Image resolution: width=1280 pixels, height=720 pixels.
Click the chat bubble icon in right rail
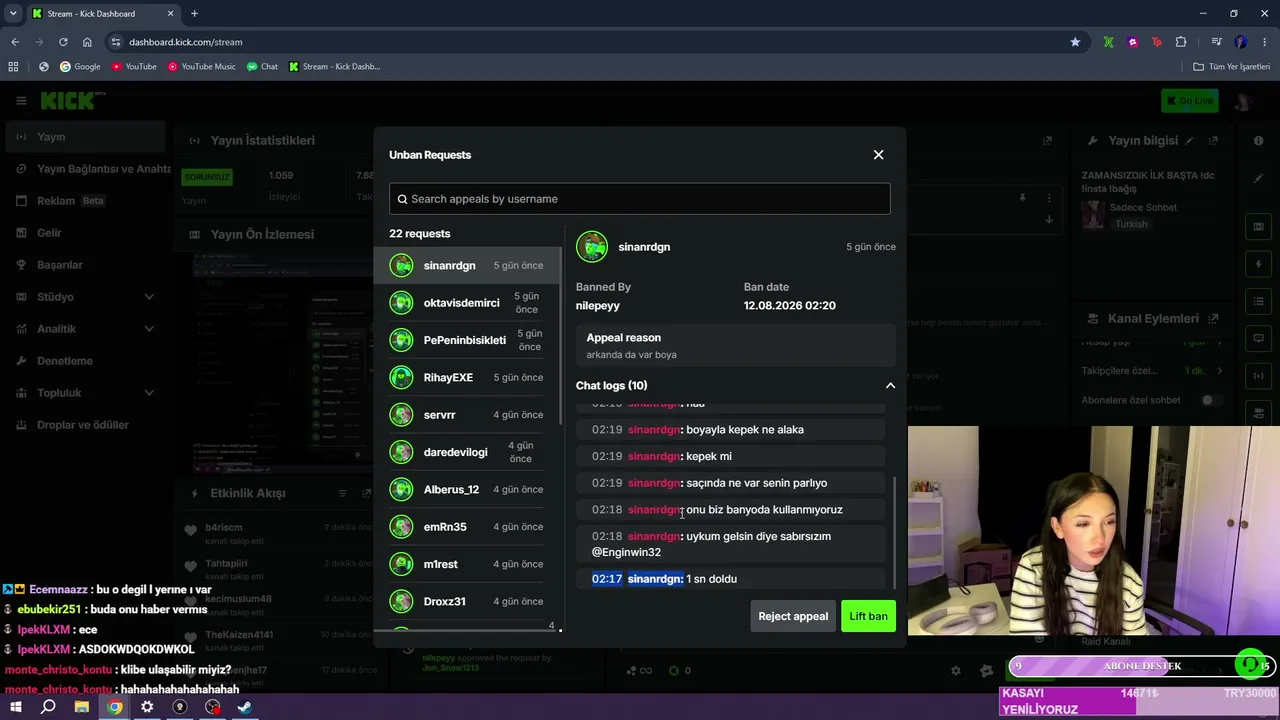click(1259, 338)
